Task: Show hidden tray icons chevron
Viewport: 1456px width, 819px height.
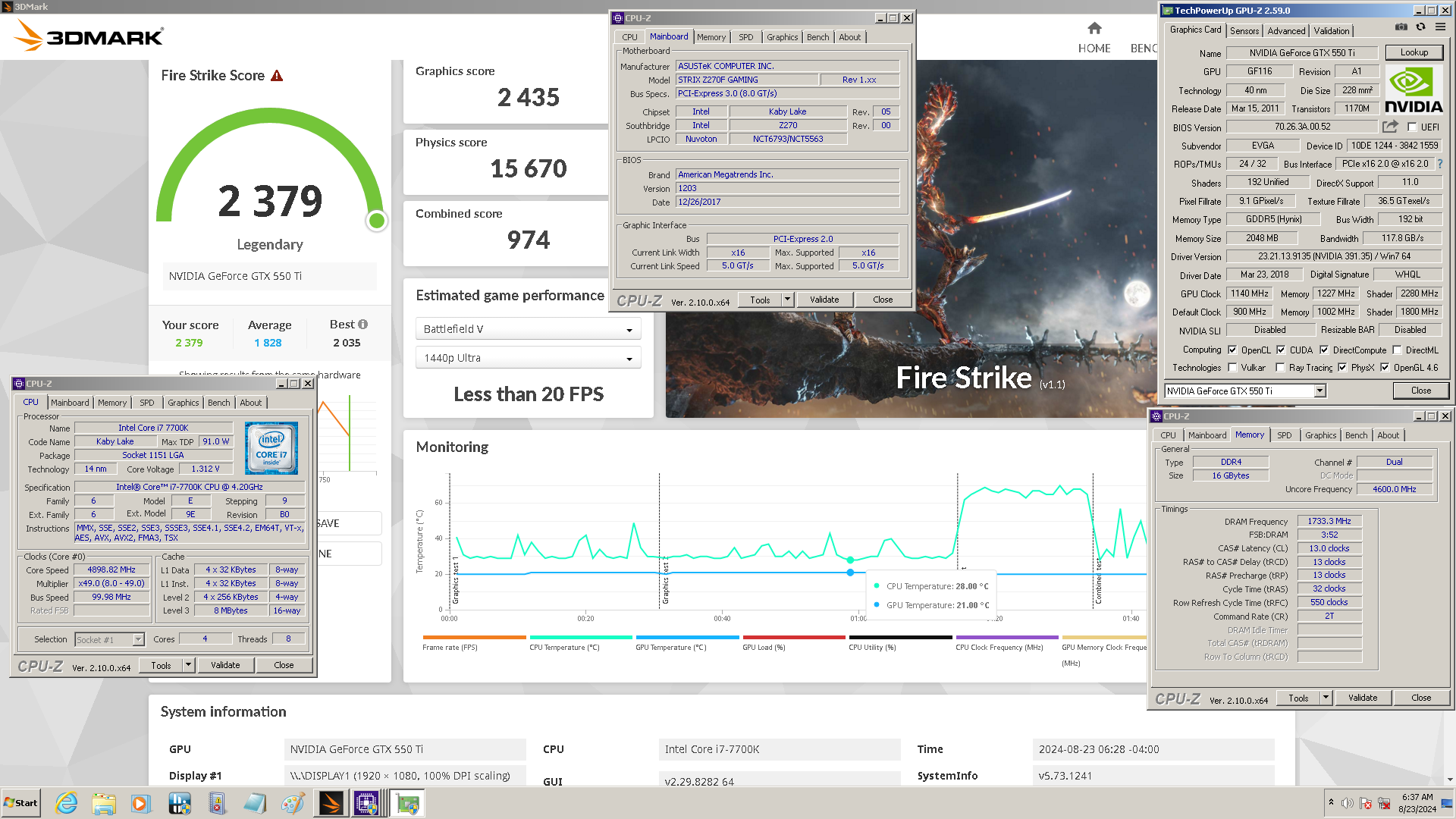Action: [1331, 802]
